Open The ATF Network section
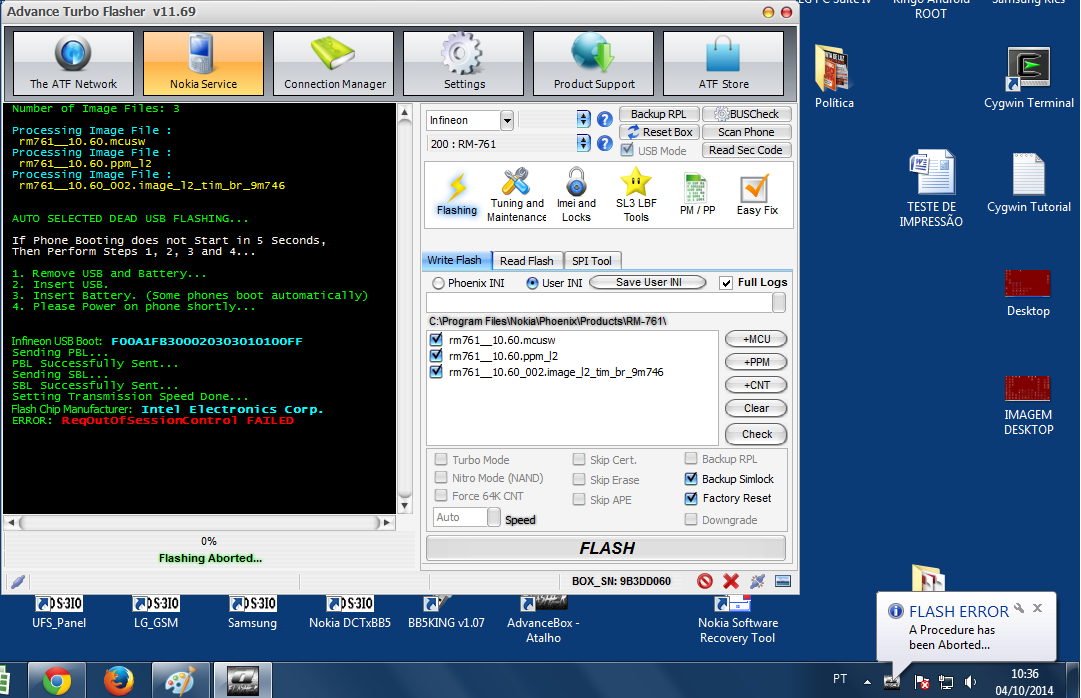 [73, 63]
